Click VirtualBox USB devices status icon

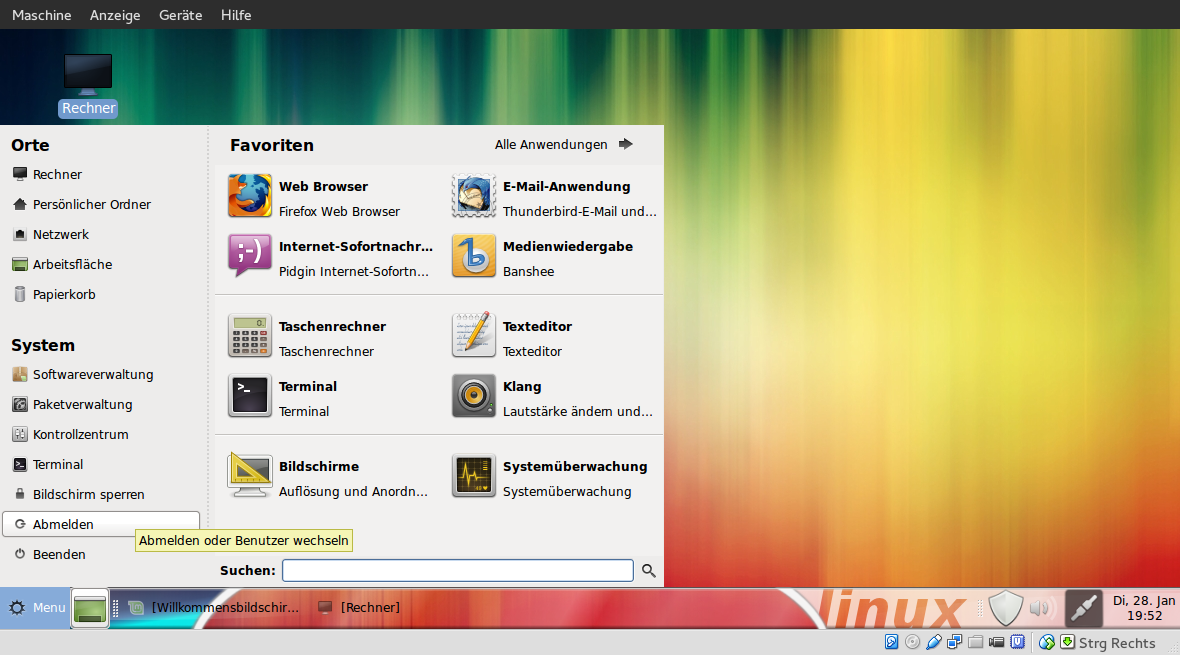point(934,642)
